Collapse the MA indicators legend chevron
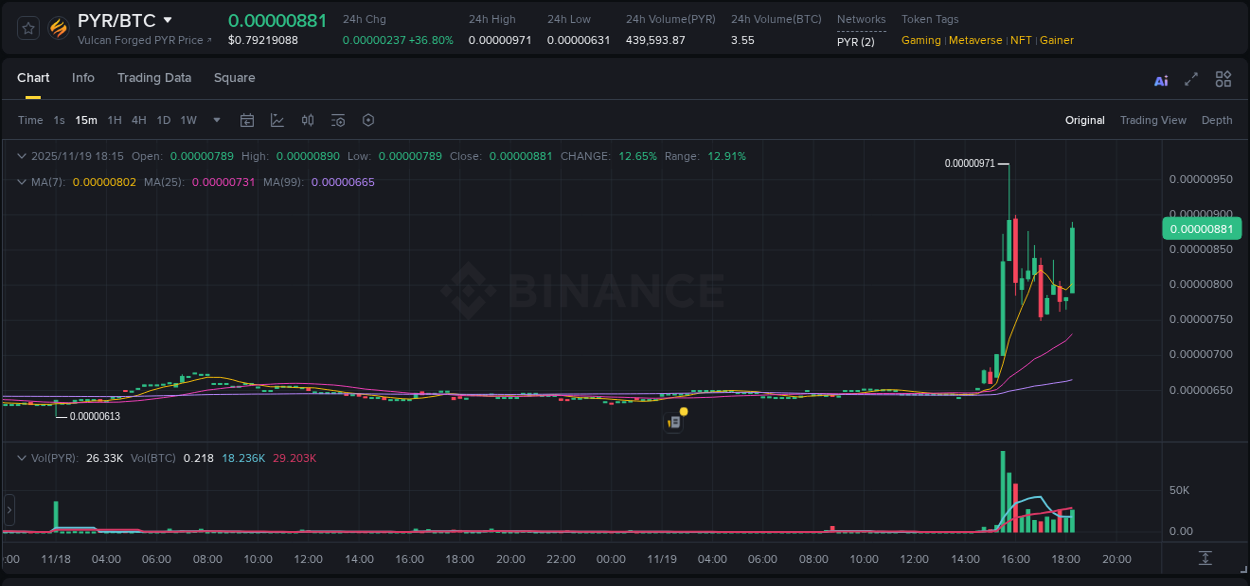1250x586 pixels. coord(22,182)
